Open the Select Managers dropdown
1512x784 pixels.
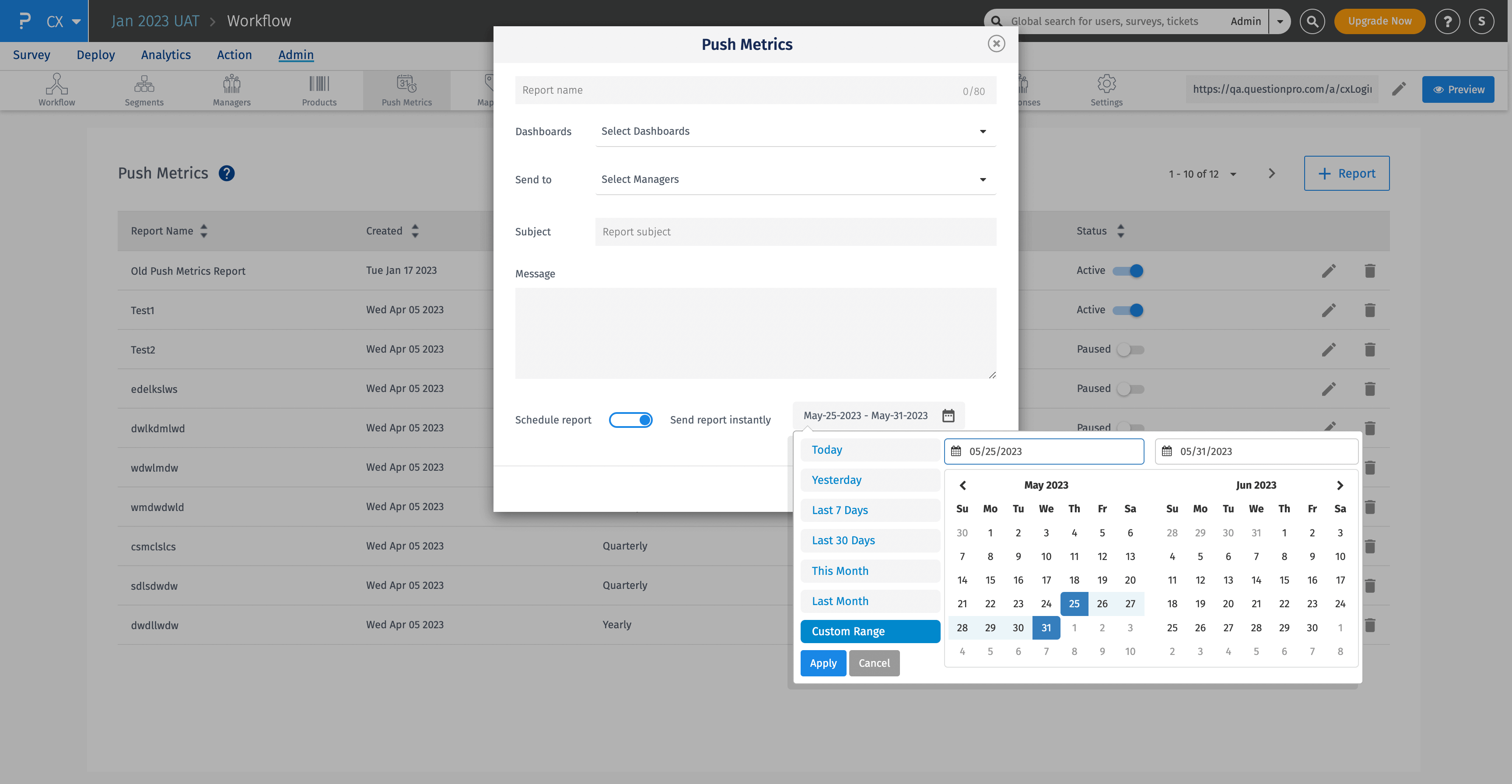coord(795,179)
